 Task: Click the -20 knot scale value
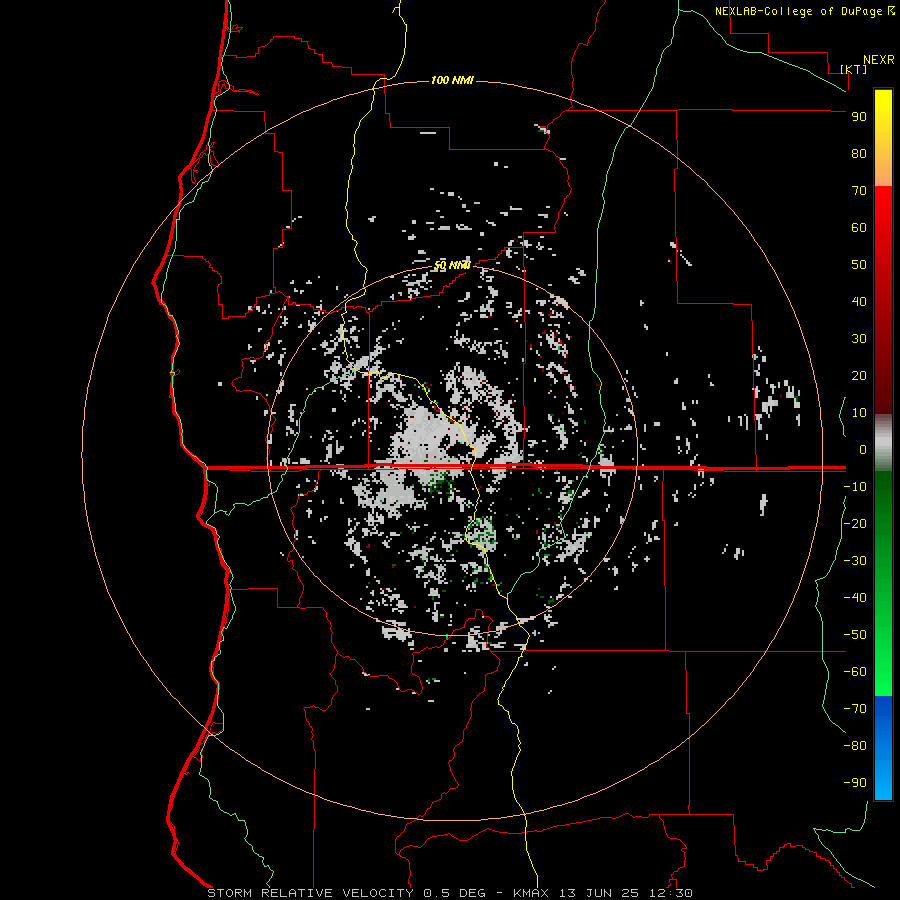click(855, 523)
